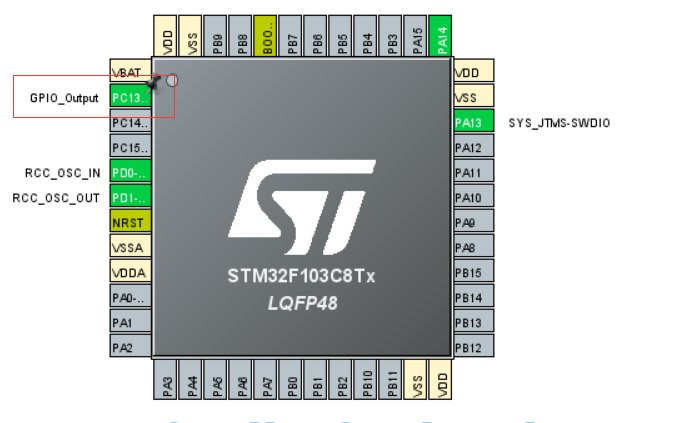Click the PA10 pin
Screen dimensions: 675x423
pyautogui.click(x=474, y=198)
